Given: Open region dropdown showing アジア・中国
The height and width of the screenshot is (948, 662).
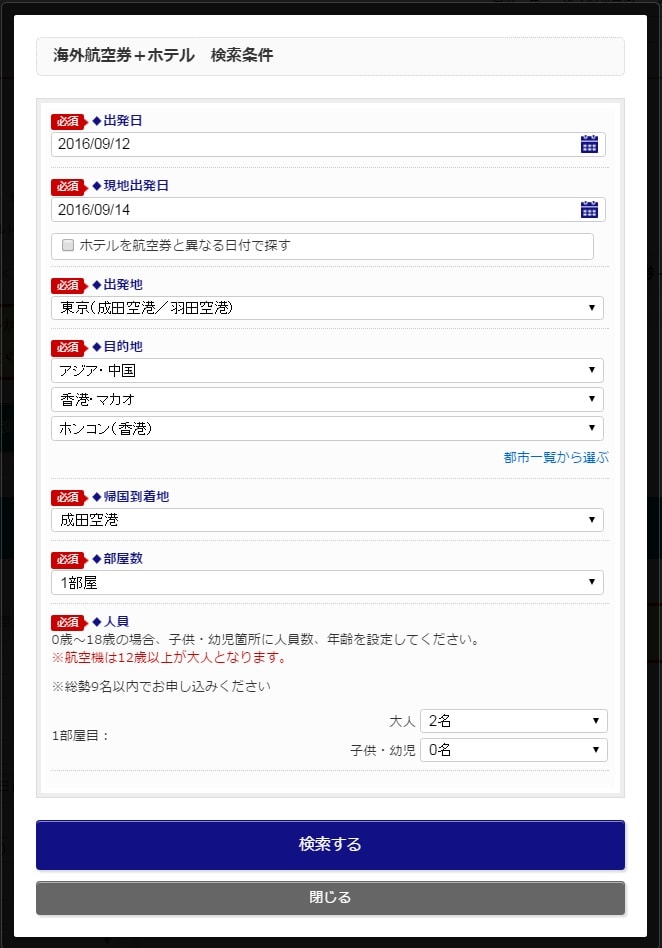Looking at the screenshot, I should click(327, 370).
